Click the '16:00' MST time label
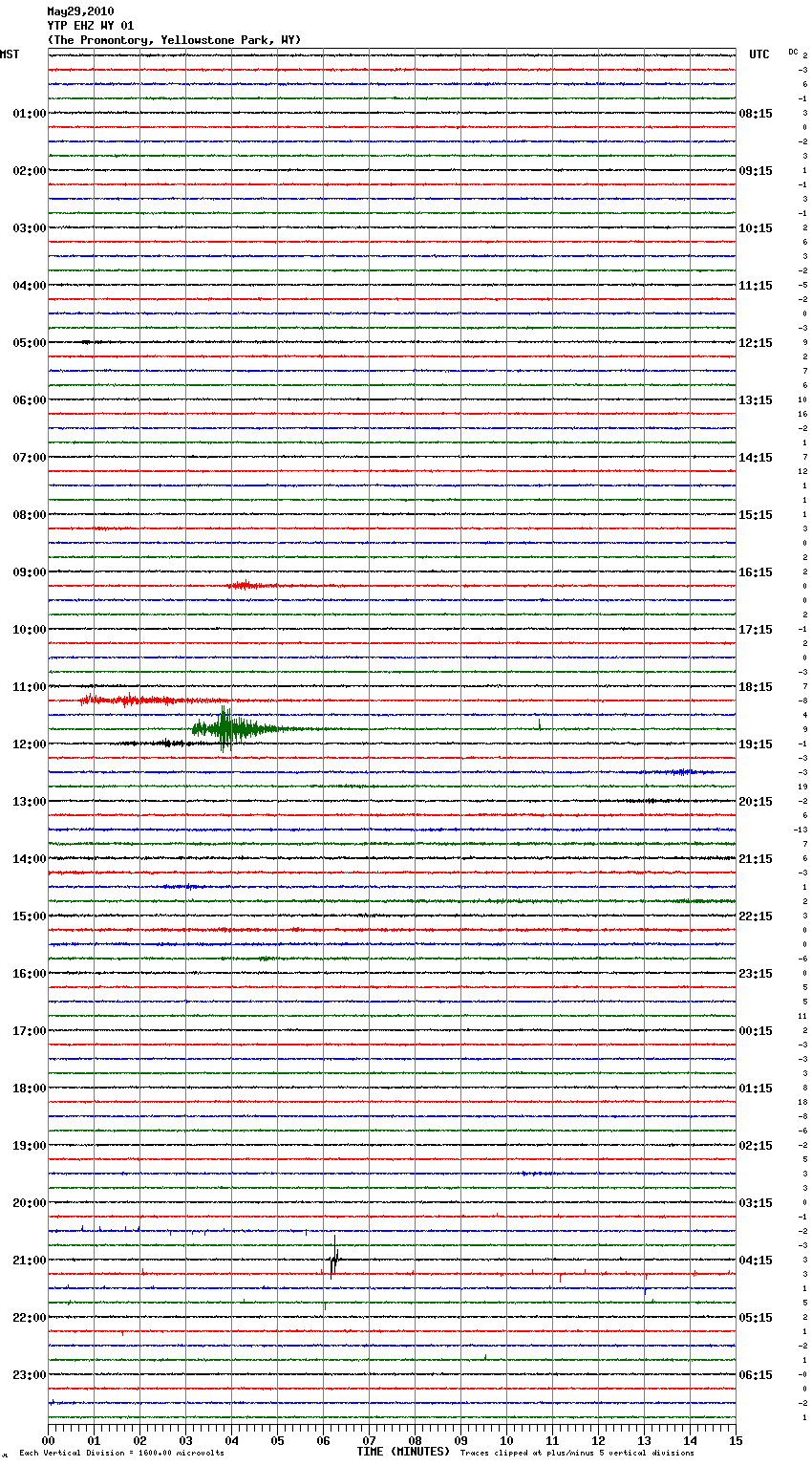The image size is (812, 1466). tap(29, 974)
